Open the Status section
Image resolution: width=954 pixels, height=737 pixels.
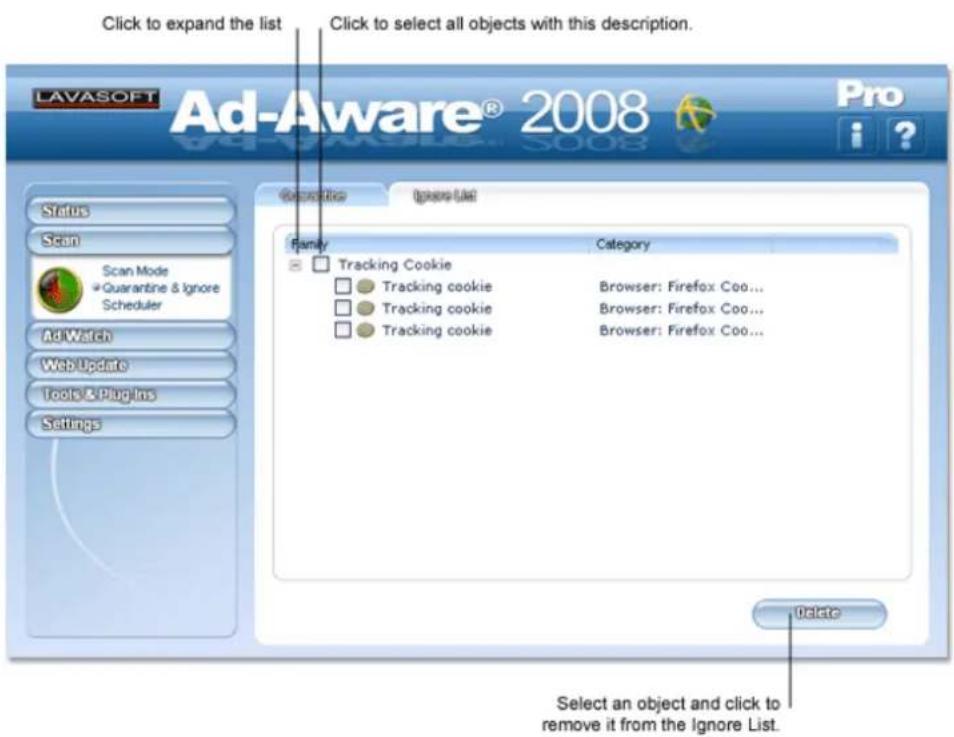130,211
